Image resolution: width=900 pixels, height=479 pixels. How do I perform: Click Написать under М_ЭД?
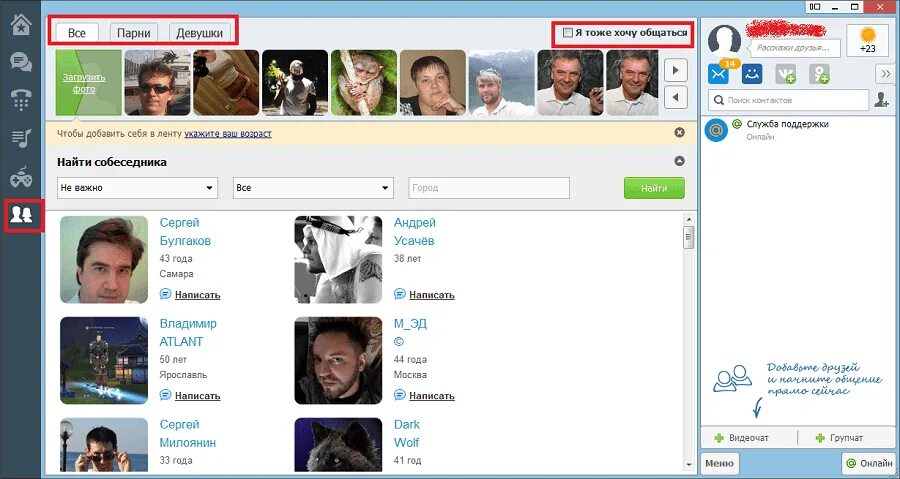432,396
